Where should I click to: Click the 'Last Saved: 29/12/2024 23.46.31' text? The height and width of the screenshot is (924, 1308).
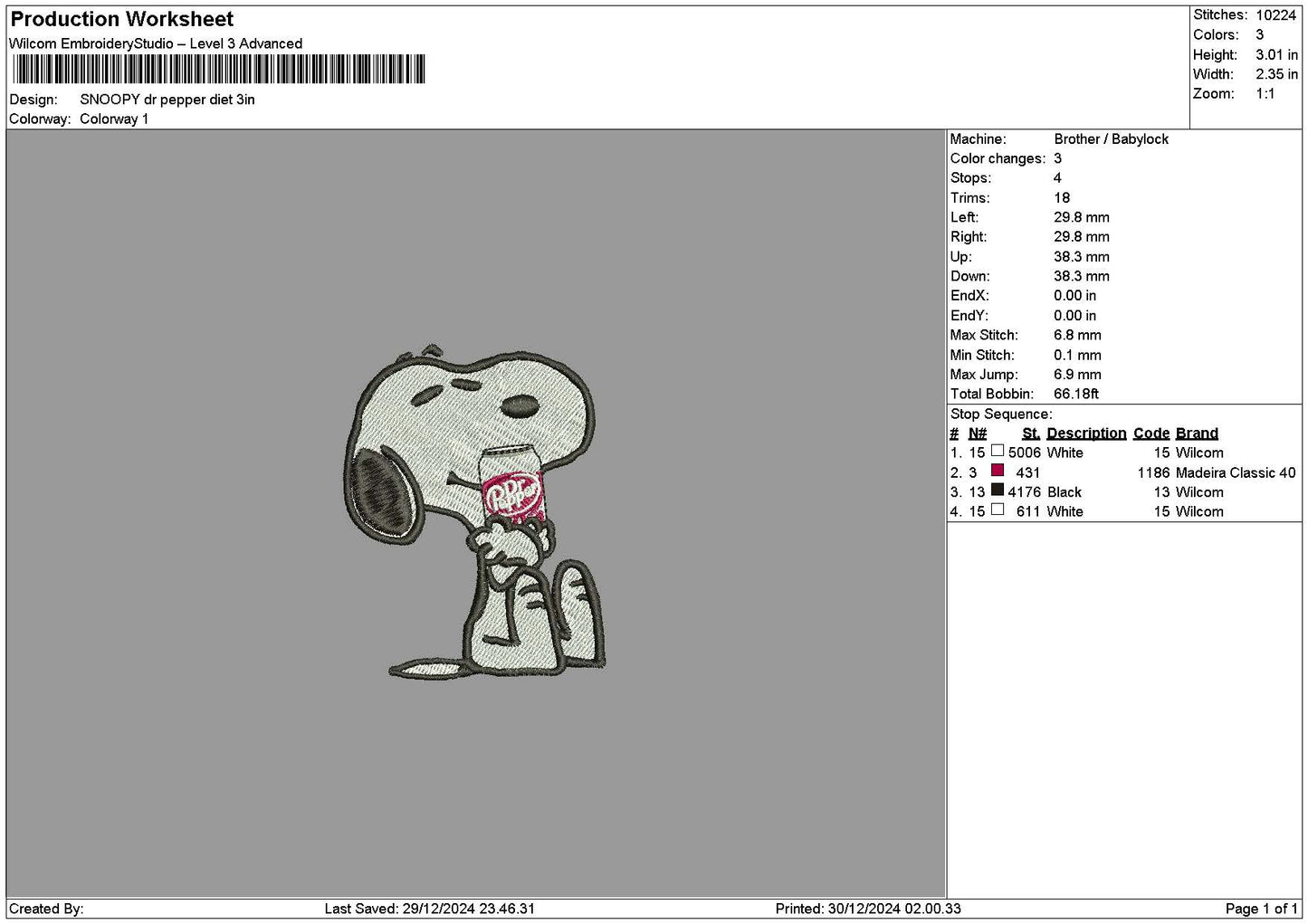click(x=430, y=909)
